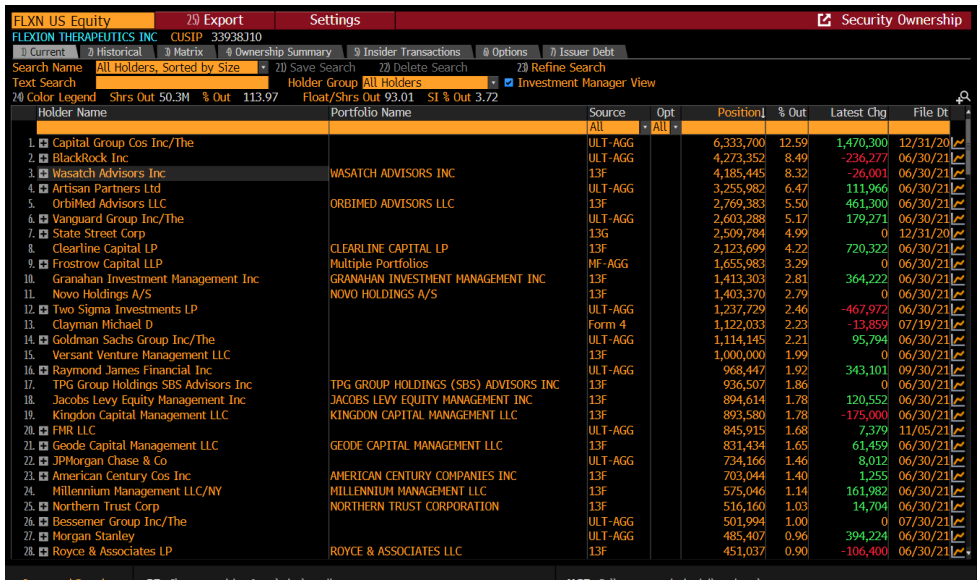This screenshot has width=980, height=585.
Task: Open chart icon for Kingdon Capital Management
Action: tap(958, 415)
